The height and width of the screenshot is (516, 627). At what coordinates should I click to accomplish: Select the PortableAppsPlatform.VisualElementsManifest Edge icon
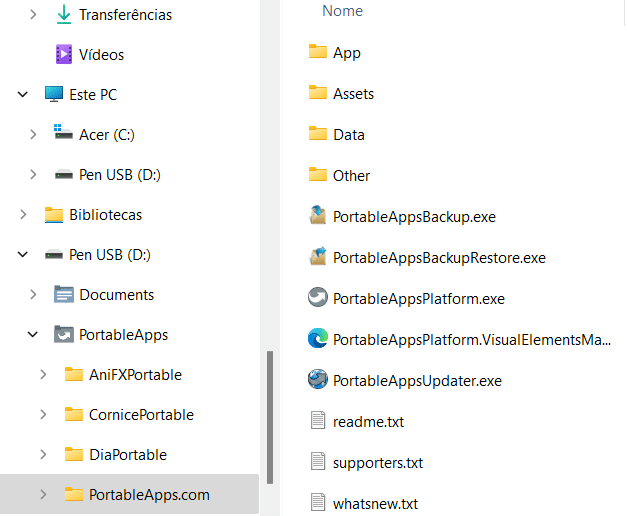tap(317, 338)
